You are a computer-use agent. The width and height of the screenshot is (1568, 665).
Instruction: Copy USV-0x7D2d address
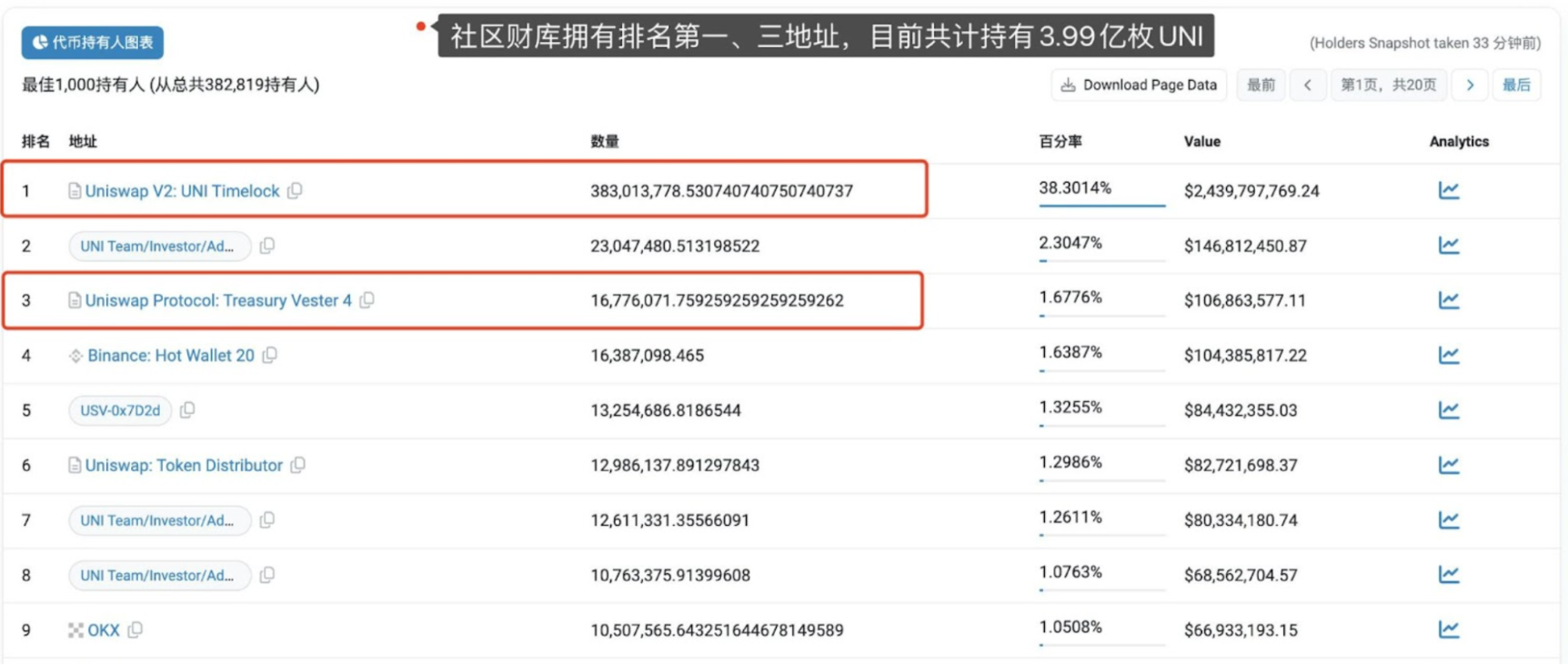pos(187,410)
